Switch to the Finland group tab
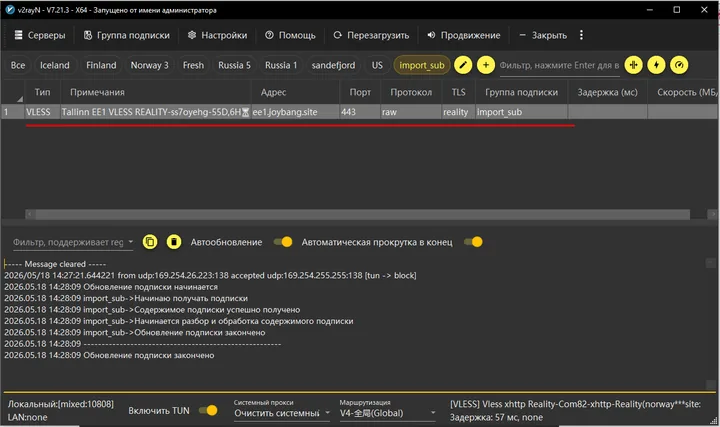Screen dimensions: 720x427 (x=101, y=65)
